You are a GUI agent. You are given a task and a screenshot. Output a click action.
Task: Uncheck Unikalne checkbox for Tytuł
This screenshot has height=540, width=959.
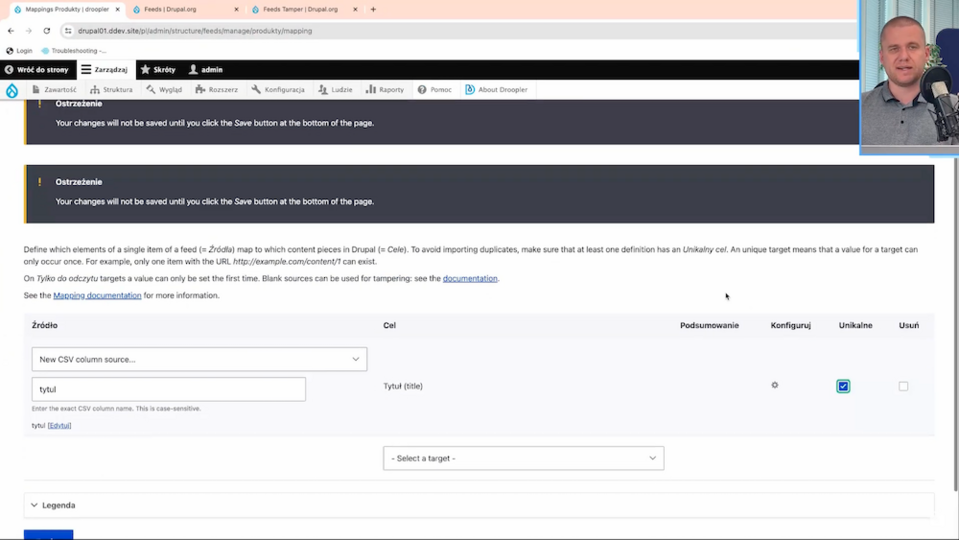[843, 386]
